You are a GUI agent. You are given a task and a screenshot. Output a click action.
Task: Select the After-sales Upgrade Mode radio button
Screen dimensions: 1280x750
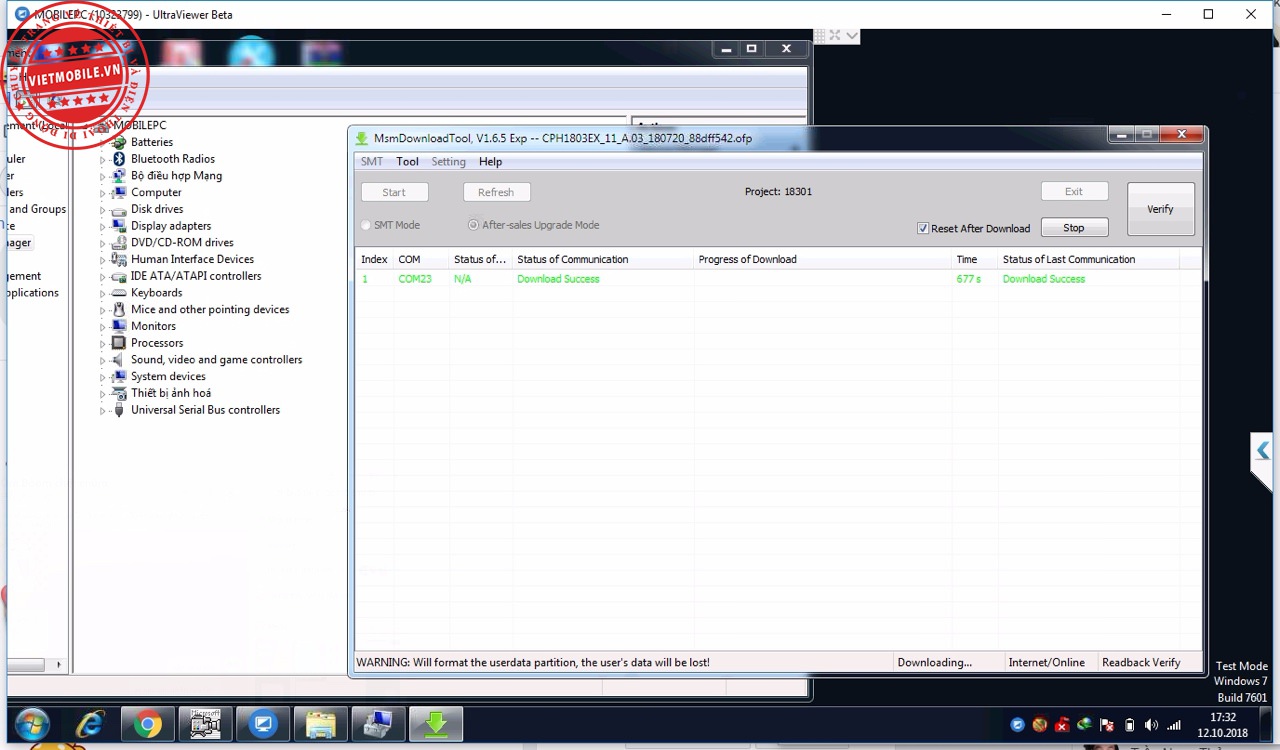473,225
